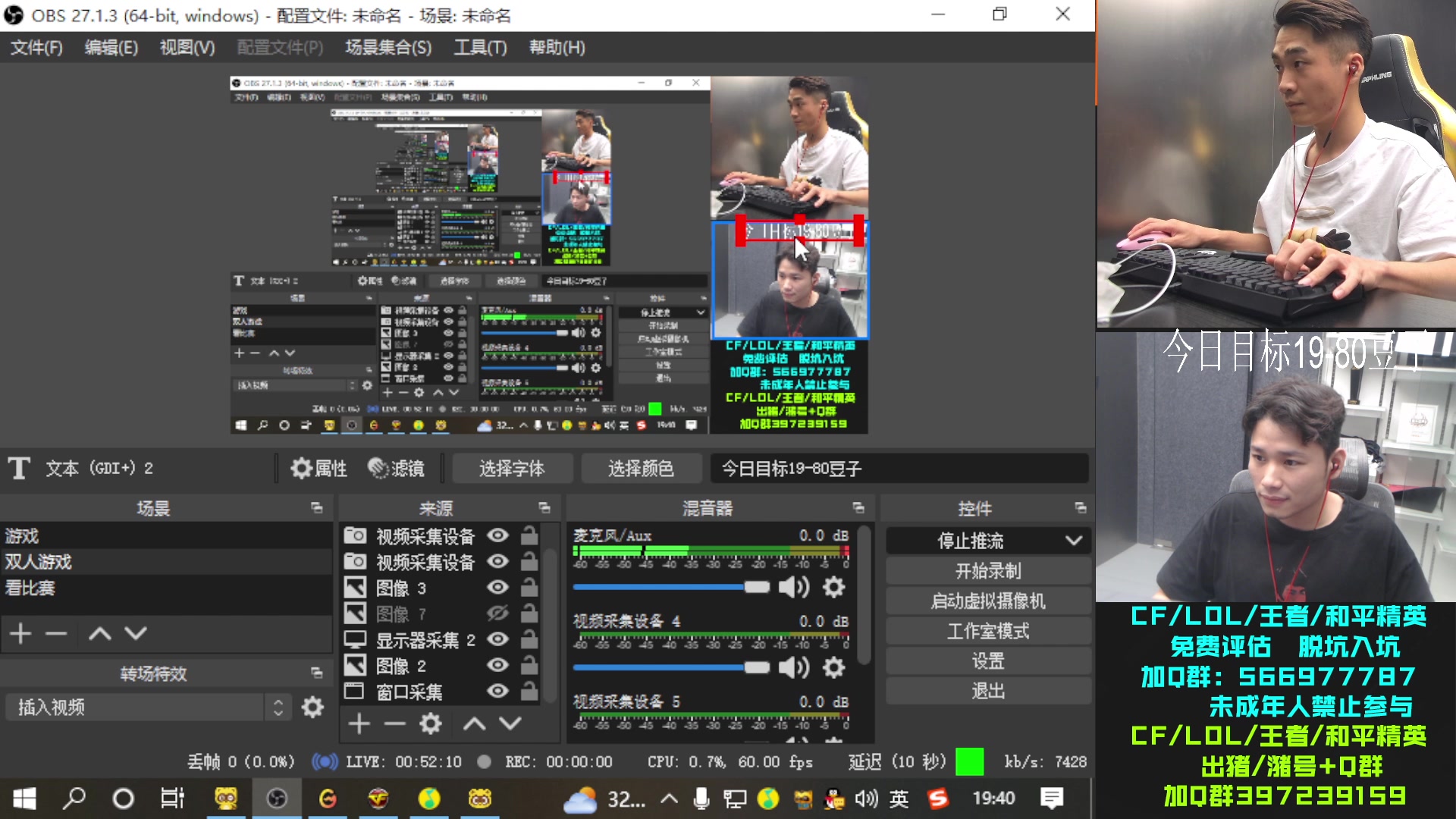Toggle visibility of first 视频采集设备 source
This screenshot has width=1456, height=819.
497,535
